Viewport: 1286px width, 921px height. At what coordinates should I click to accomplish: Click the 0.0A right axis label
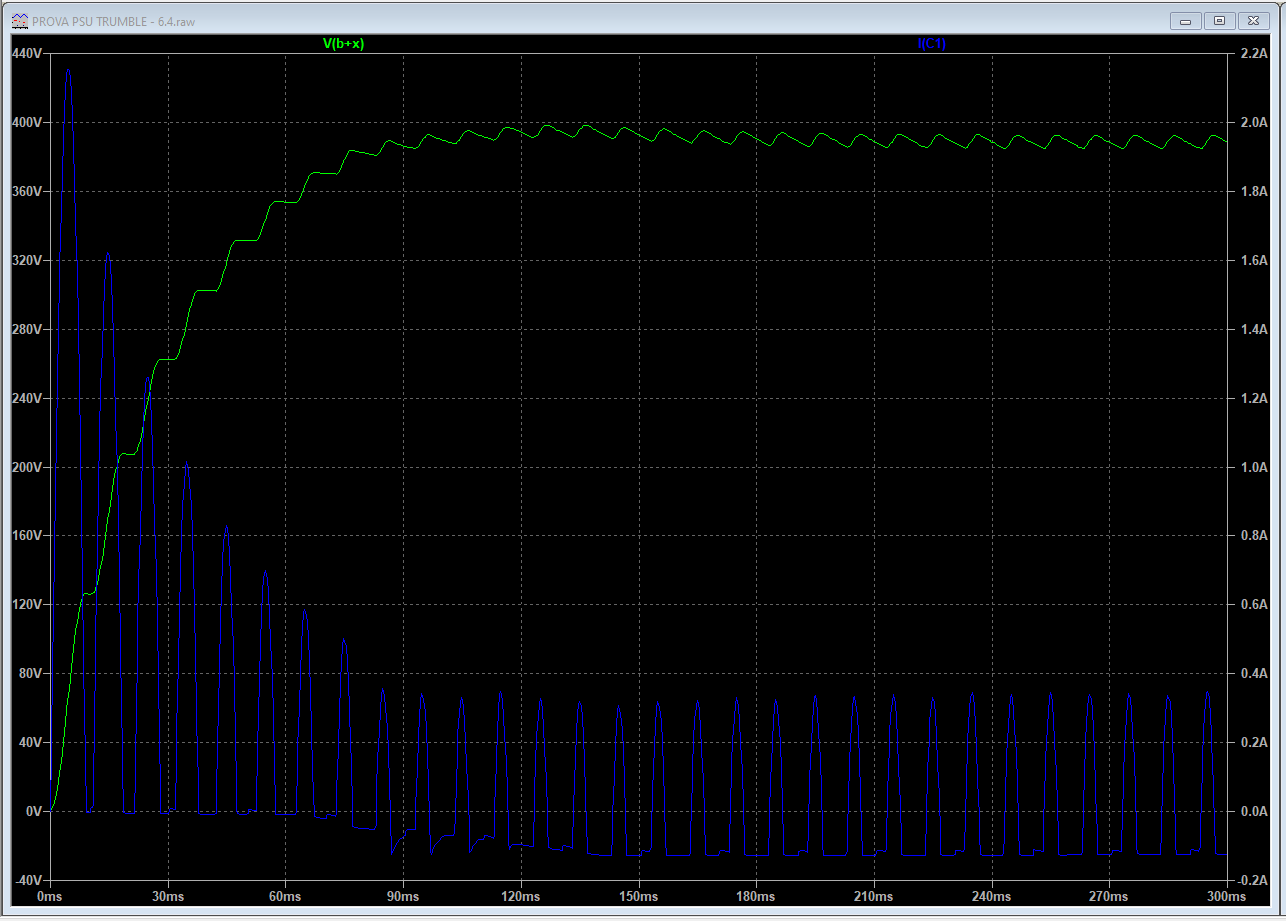1253,812
